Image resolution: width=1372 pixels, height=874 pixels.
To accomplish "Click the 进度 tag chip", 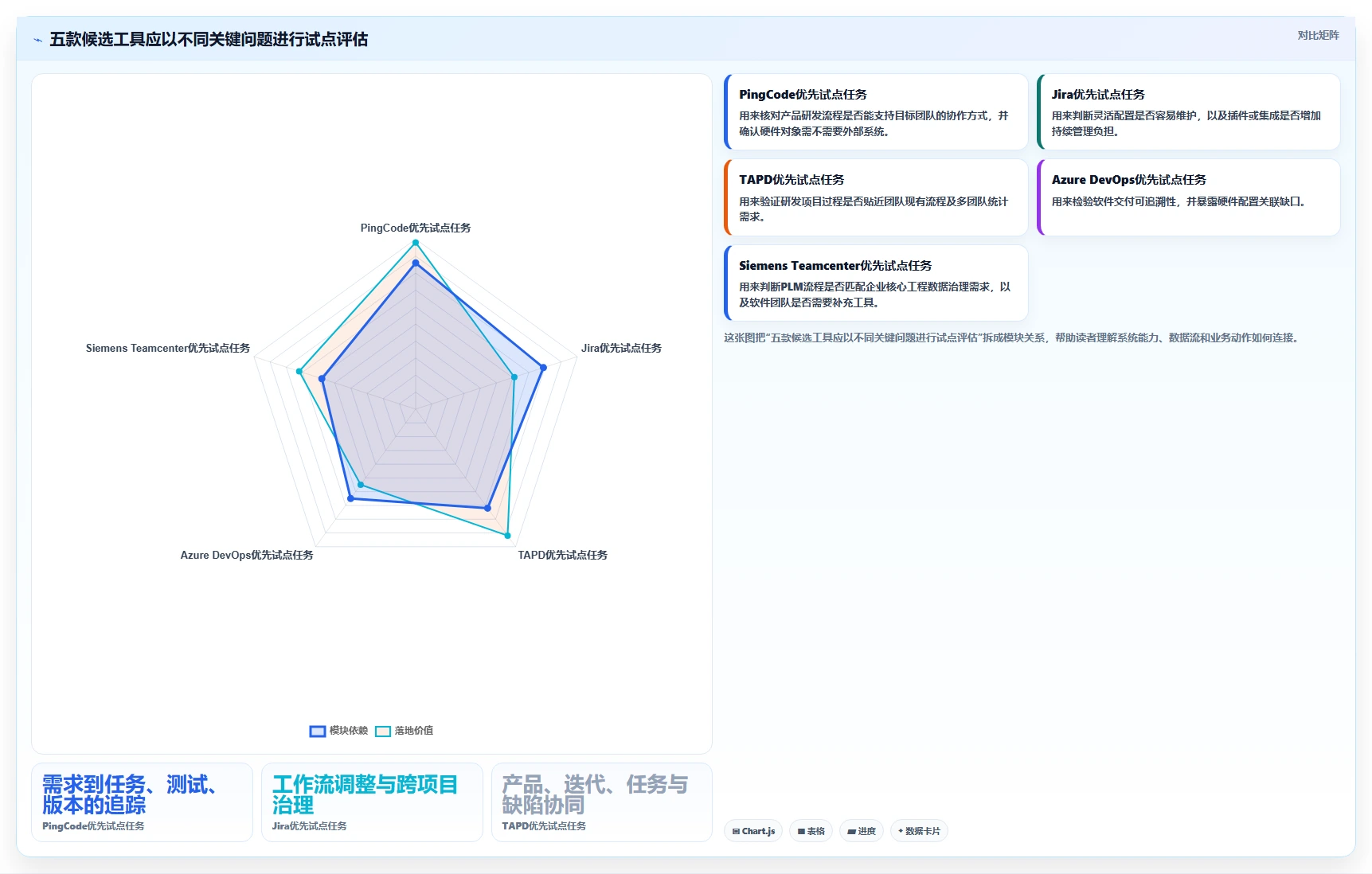I will (x=862, y=831).
